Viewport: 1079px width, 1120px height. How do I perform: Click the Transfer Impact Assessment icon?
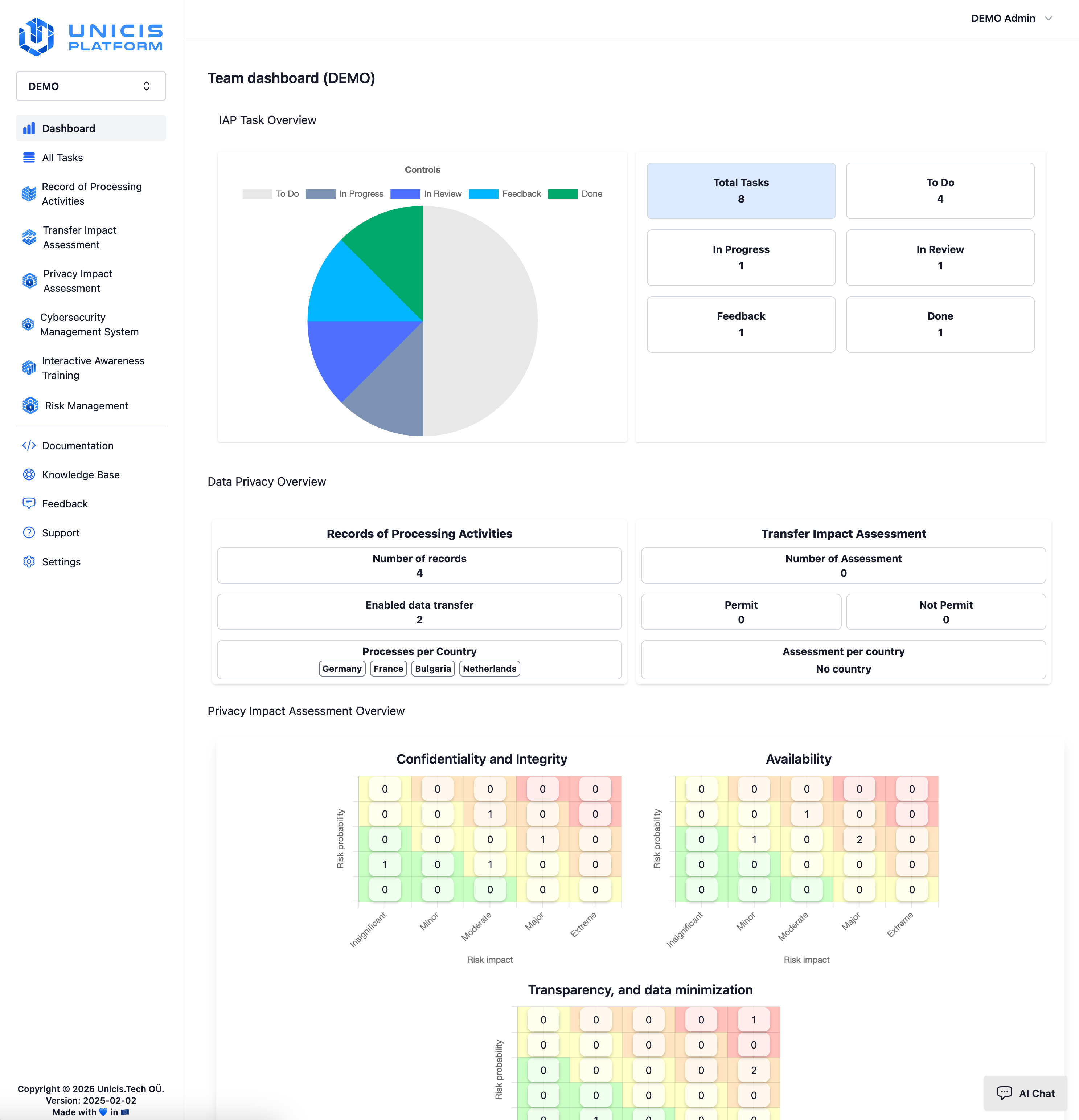(x=29, y=237)
